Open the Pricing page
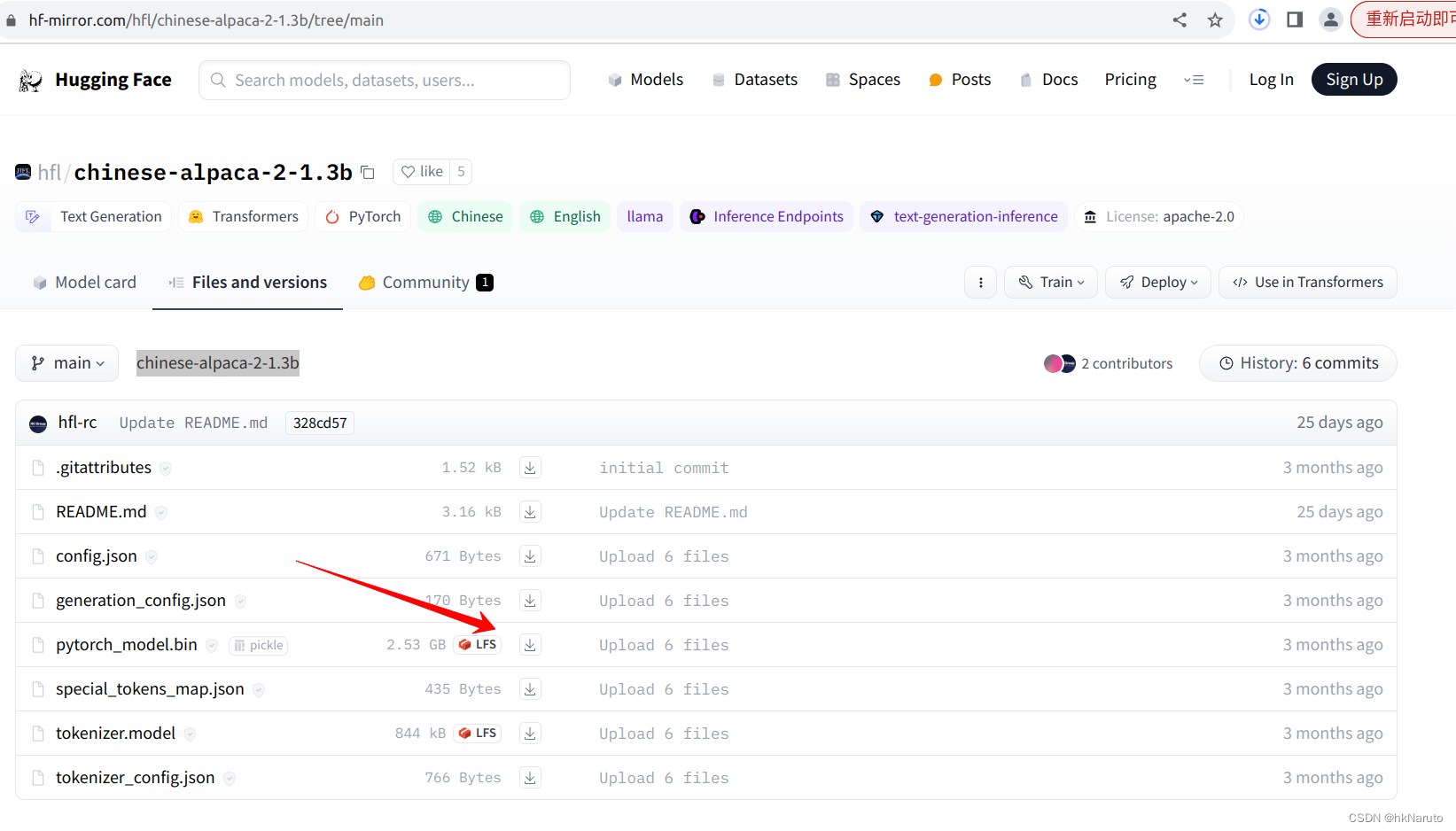The width and height of the screenshot is (1456, 831). (x=1131, y=80)
